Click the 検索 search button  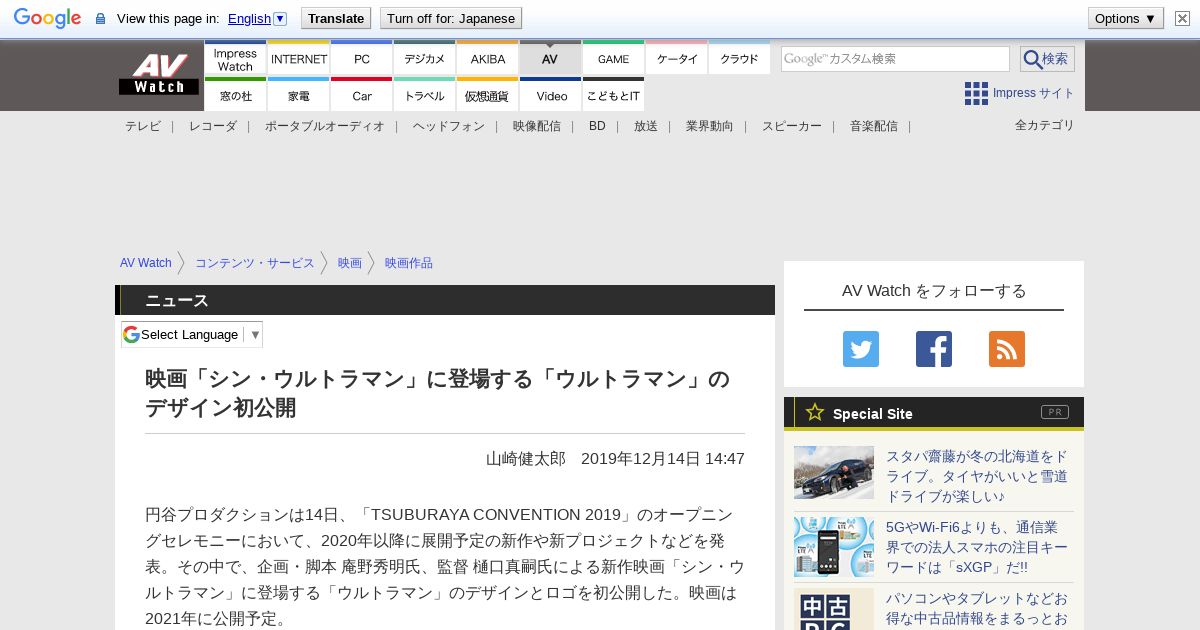(1047, 59)
